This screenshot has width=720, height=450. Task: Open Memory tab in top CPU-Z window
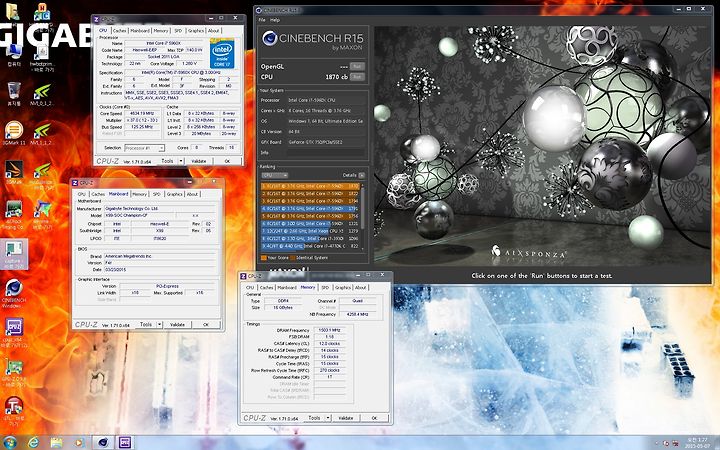pyautogui.click(x=161, y=31)
